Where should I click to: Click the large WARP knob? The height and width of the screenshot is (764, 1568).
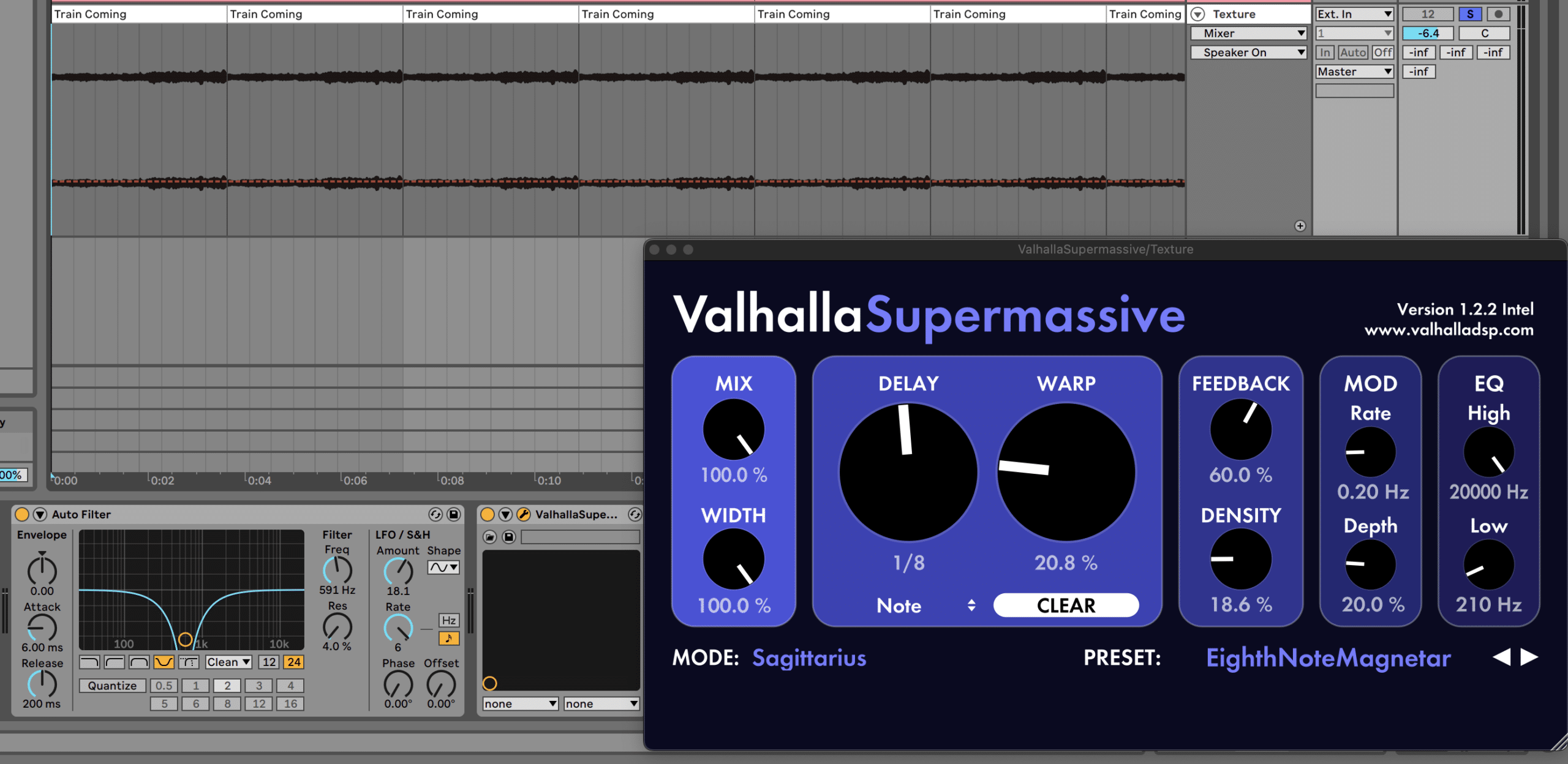point(1066,472)
